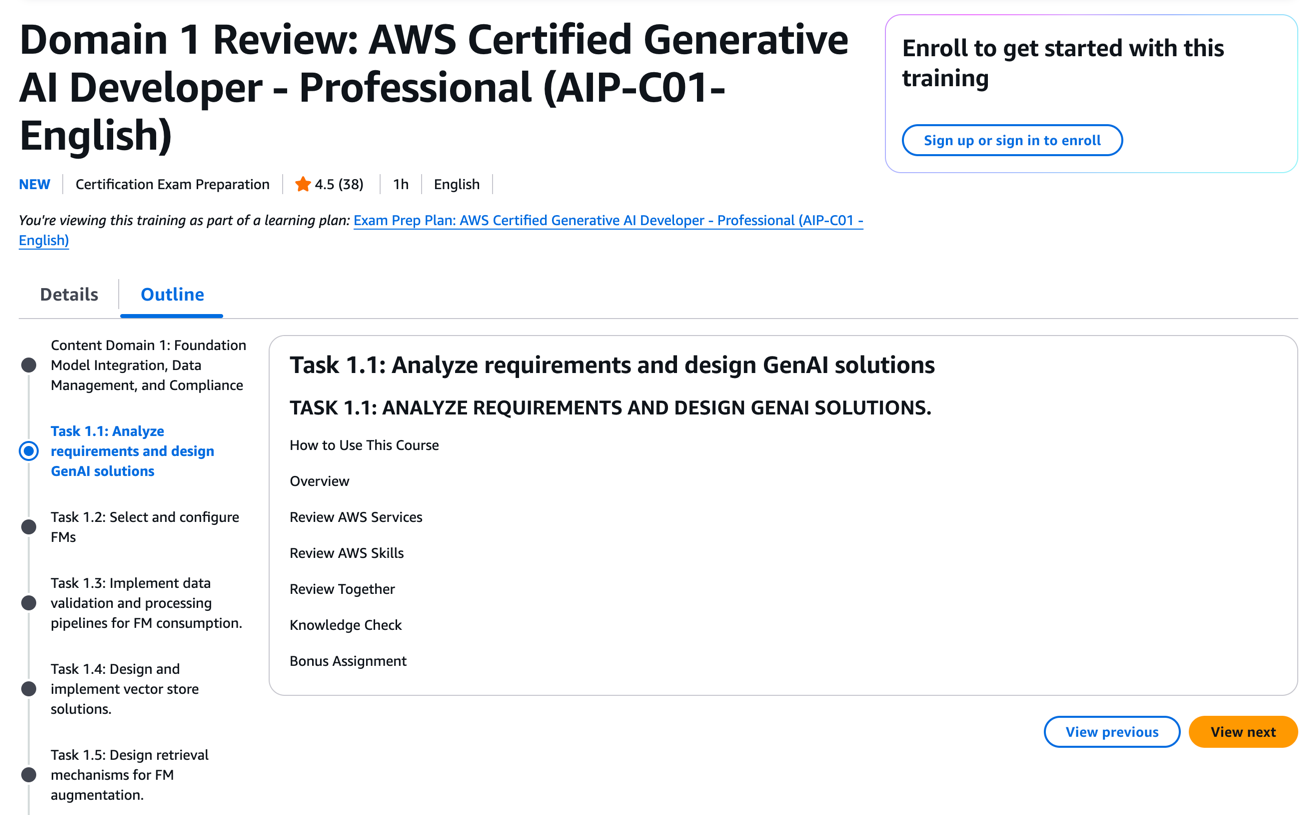Click the progress dot beside Content Domain 1

tap(28, 364)
